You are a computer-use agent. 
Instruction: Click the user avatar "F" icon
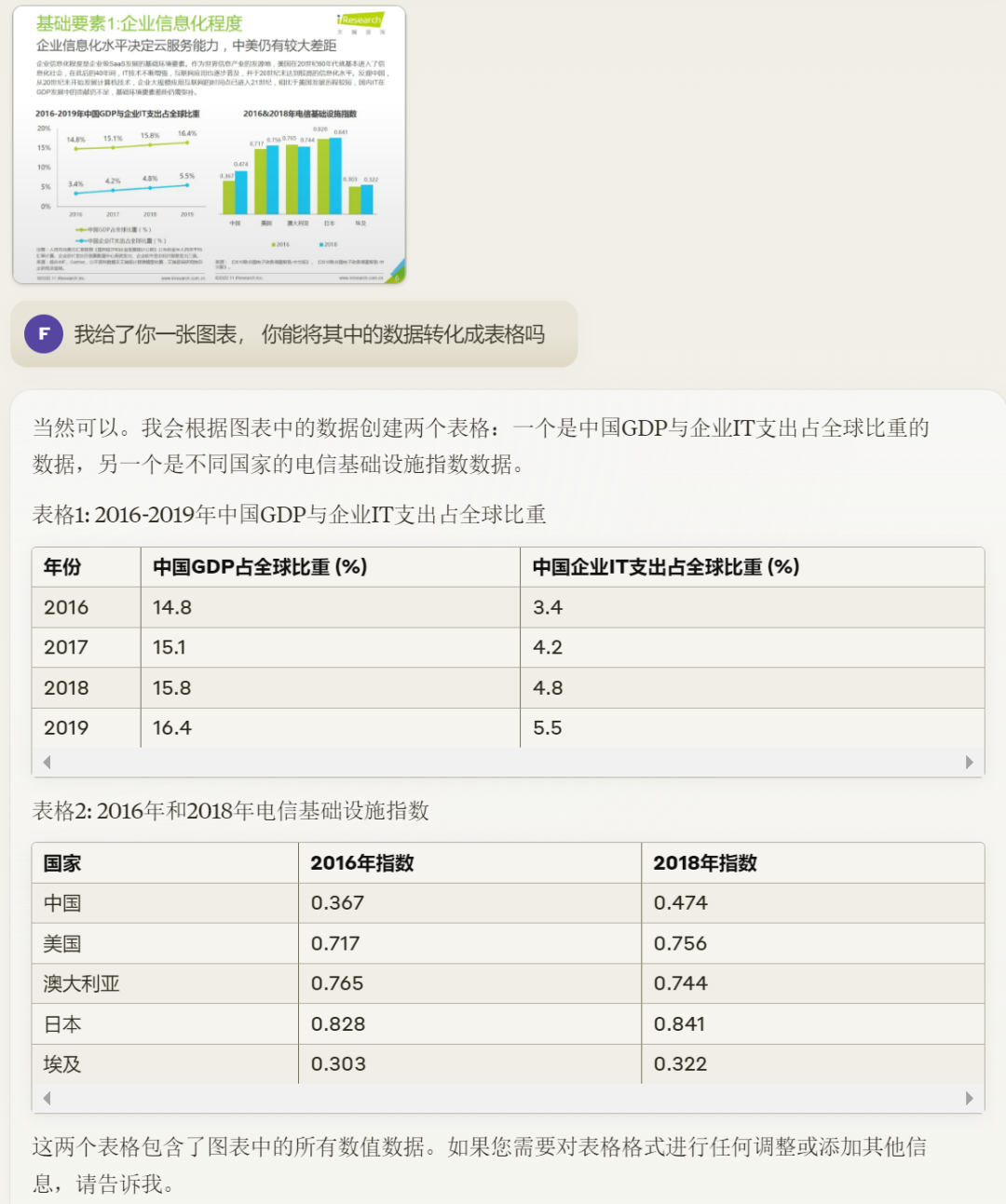[44, 334]
